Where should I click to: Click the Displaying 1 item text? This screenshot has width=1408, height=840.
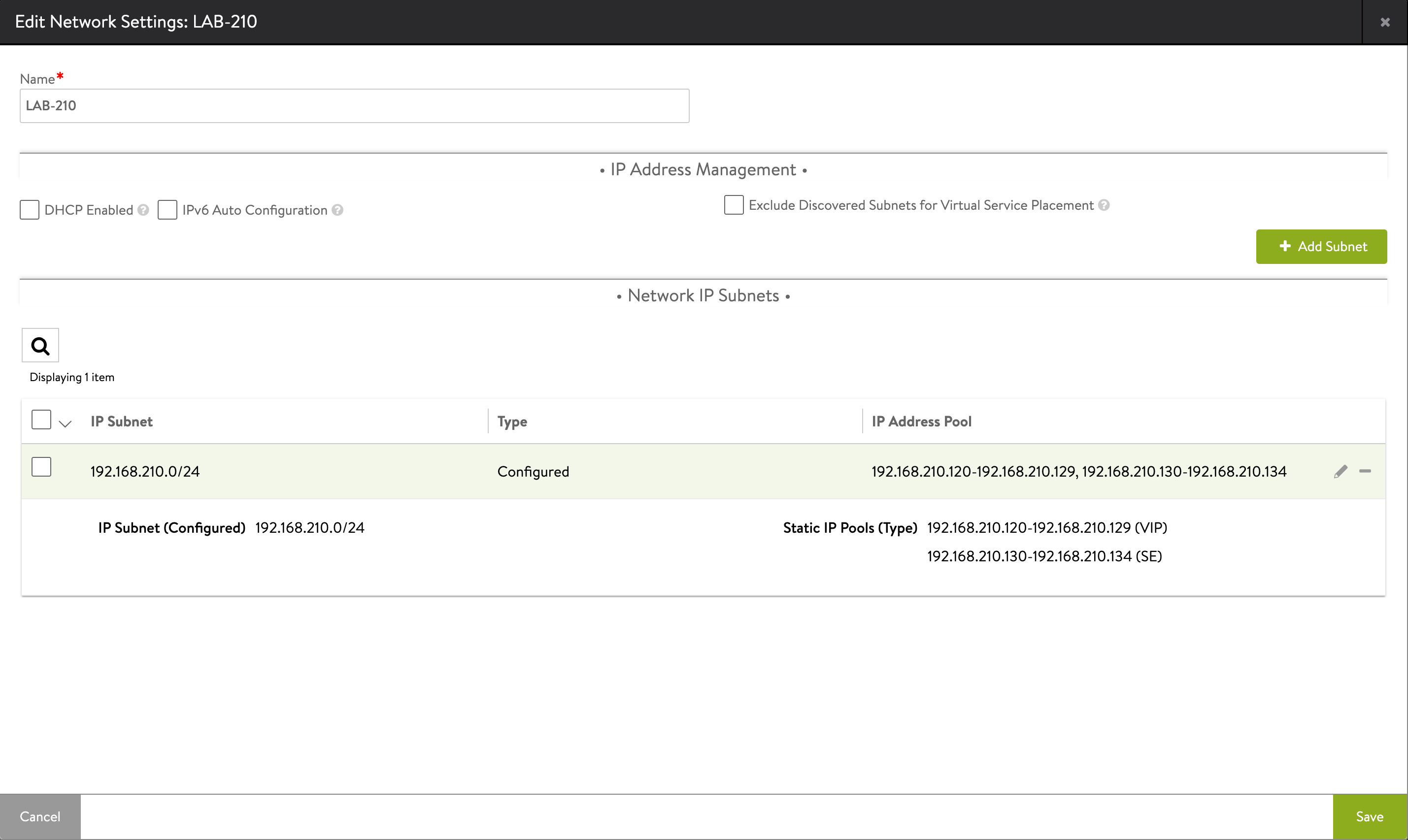[x=72, y=378]
